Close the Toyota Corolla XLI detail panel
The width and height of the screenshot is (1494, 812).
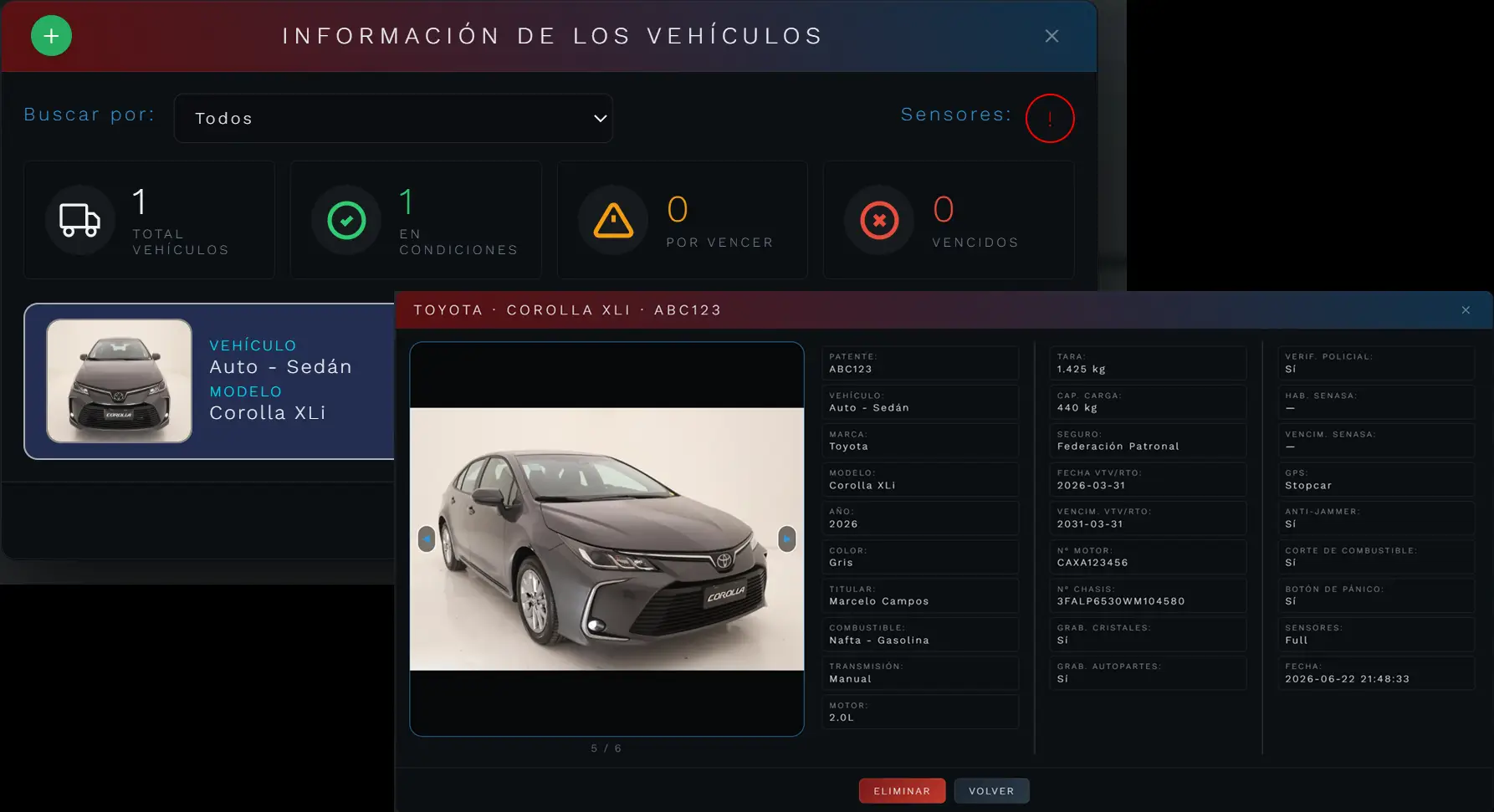tap(1466, 310)
